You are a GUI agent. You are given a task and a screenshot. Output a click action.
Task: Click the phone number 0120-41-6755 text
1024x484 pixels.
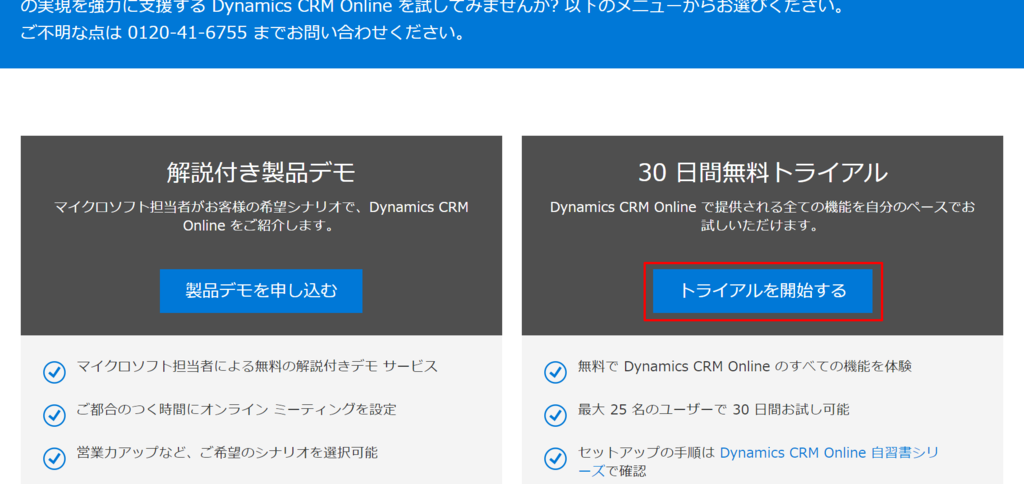[187, 33]
